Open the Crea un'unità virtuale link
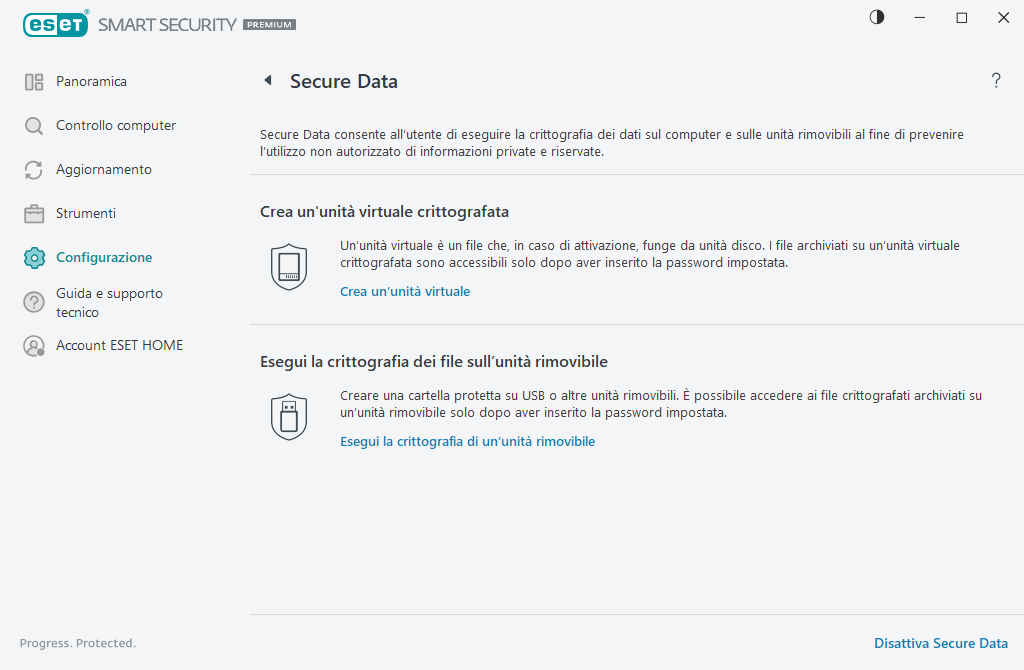Viewport: 1024px width, 670px height. click(404, 291)
